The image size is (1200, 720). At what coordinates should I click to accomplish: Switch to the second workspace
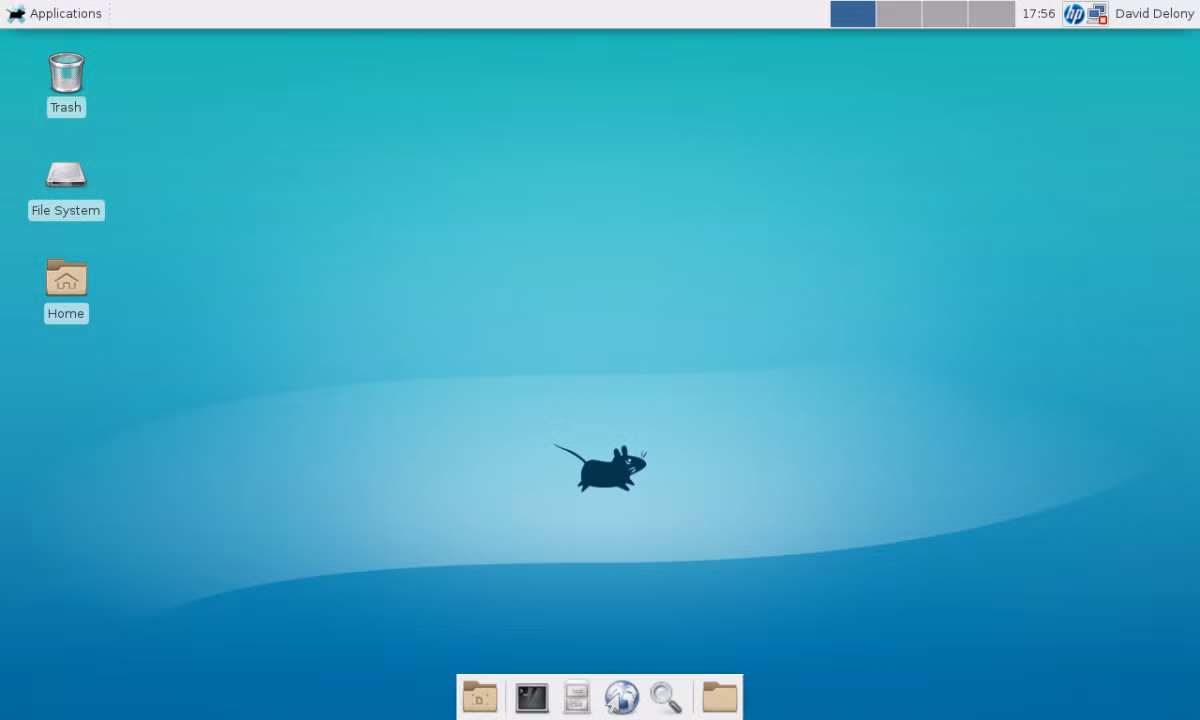(x=899, y=14)
